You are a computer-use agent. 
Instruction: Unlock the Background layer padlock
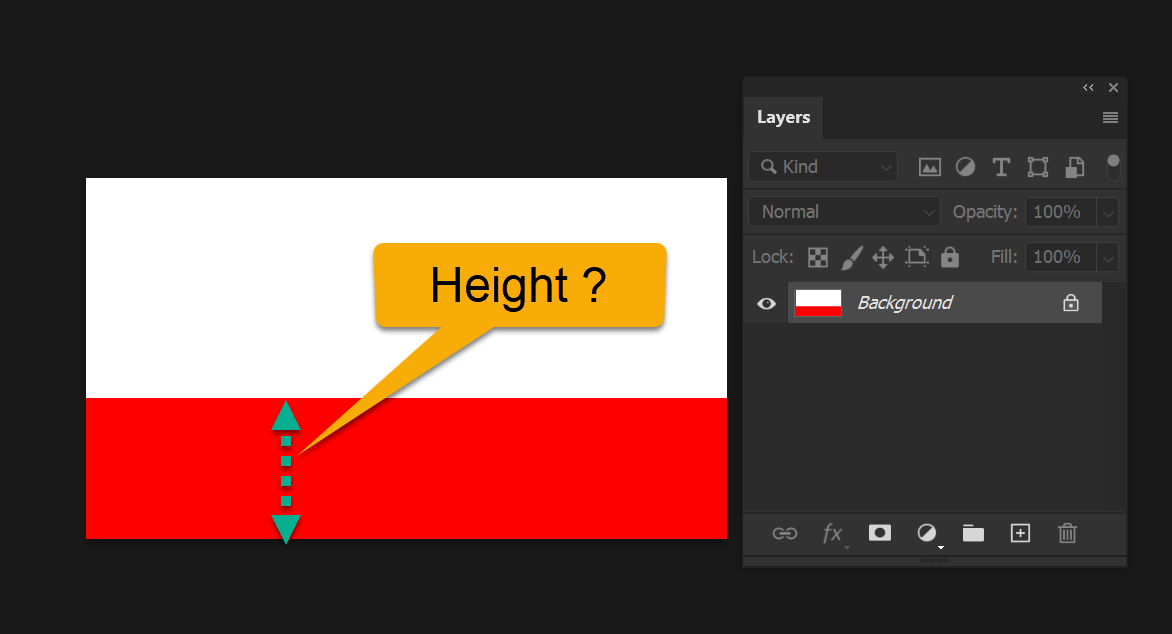[1070, 302]
